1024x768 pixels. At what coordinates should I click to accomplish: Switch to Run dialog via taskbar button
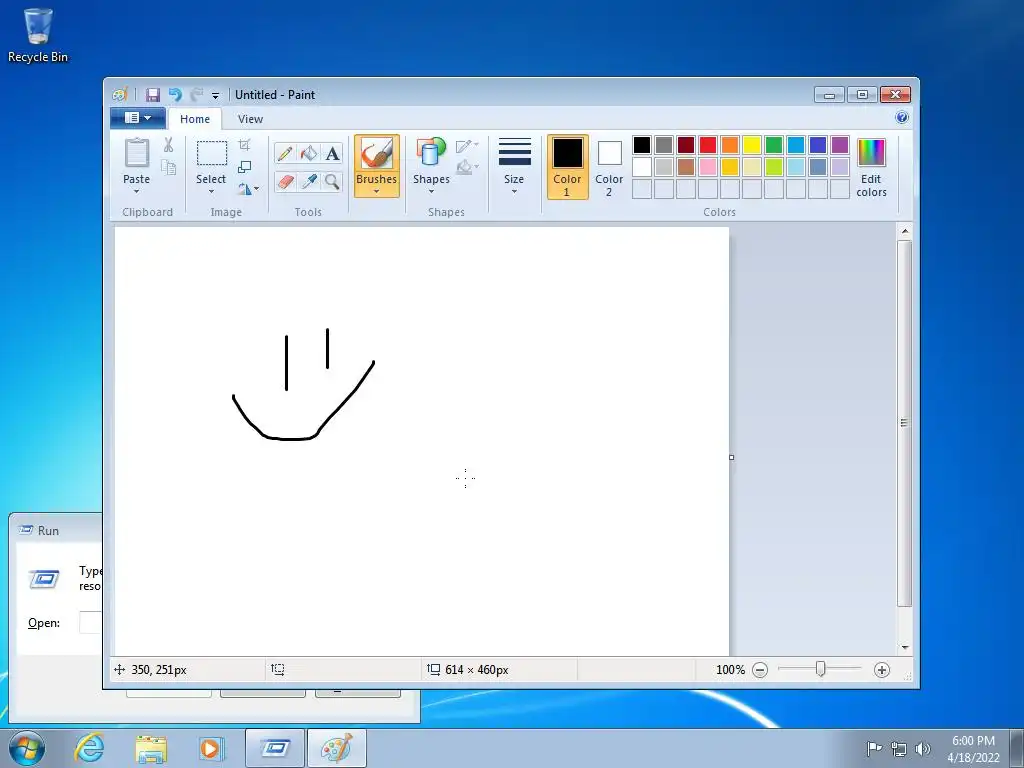274,748
